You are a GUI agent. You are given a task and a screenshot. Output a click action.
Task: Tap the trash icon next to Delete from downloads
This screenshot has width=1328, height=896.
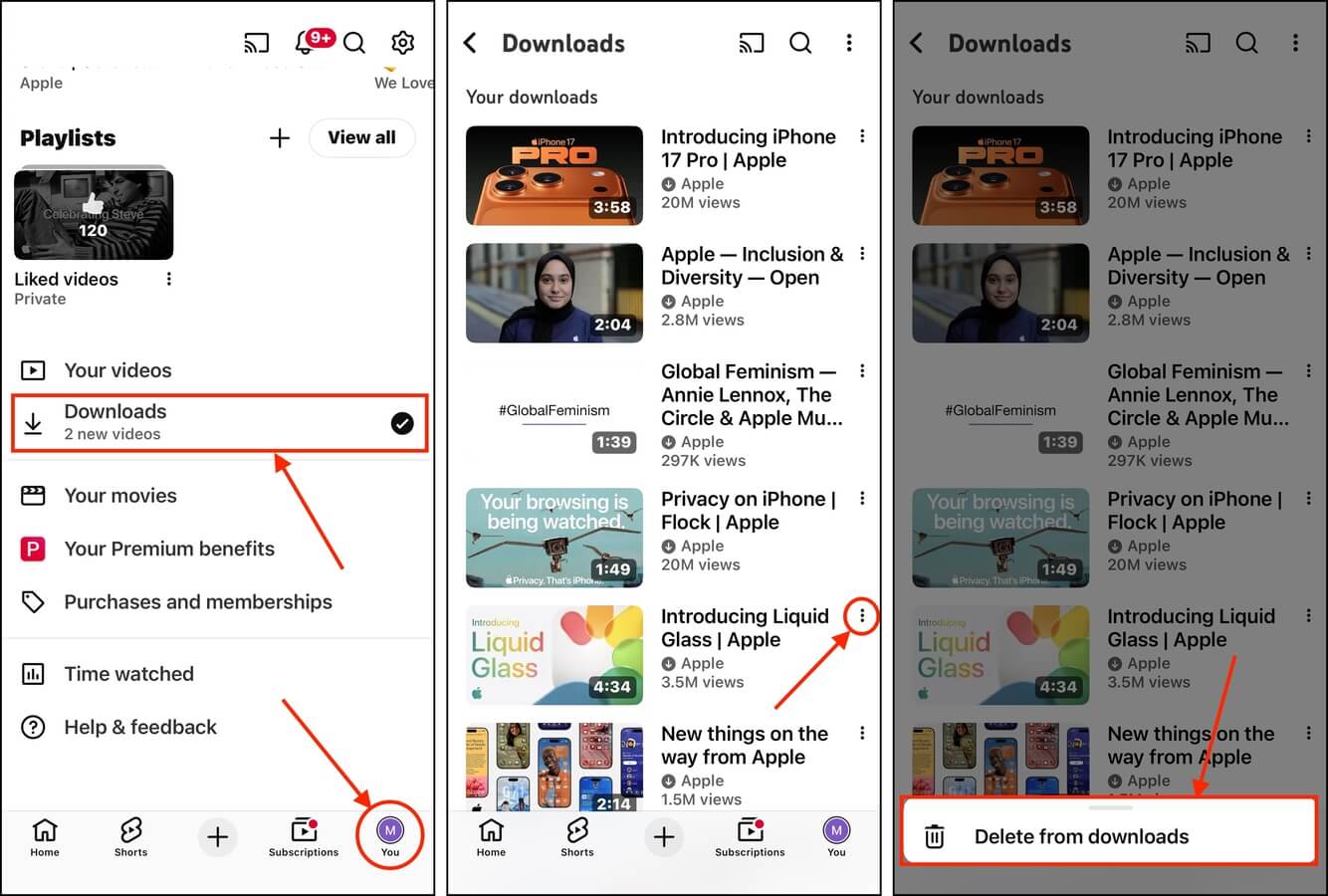(x=934, y=836)
